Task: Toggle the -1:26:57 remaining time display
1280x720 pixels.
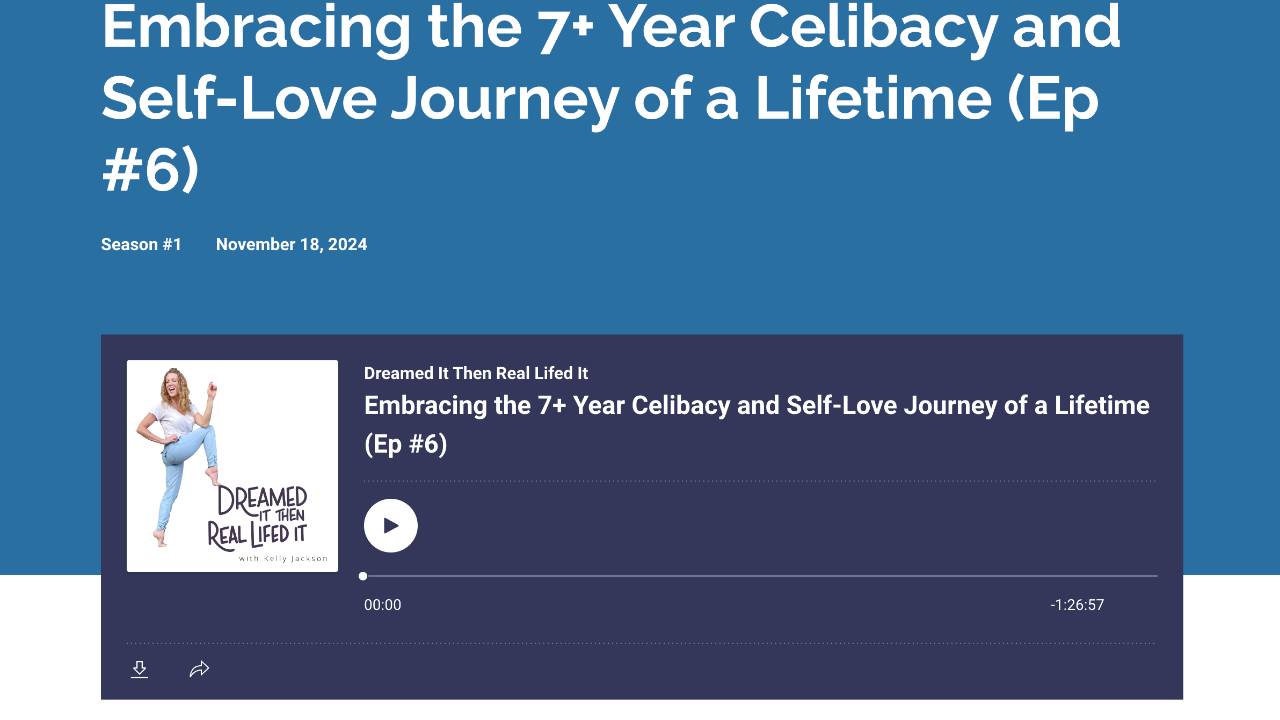Action: 1077,605
